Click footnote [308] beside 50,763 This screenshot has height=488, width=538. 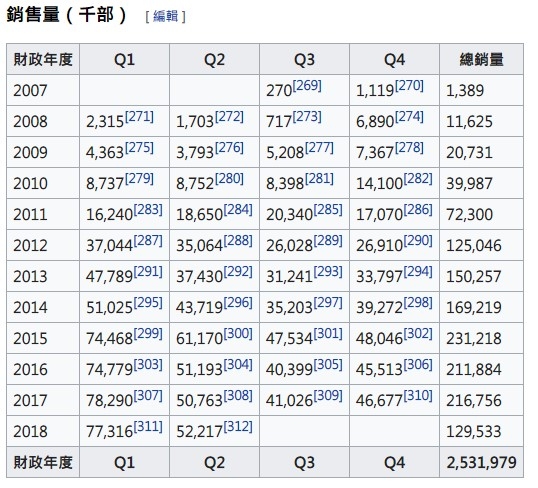pyautogui.click(x=238, y=396)
